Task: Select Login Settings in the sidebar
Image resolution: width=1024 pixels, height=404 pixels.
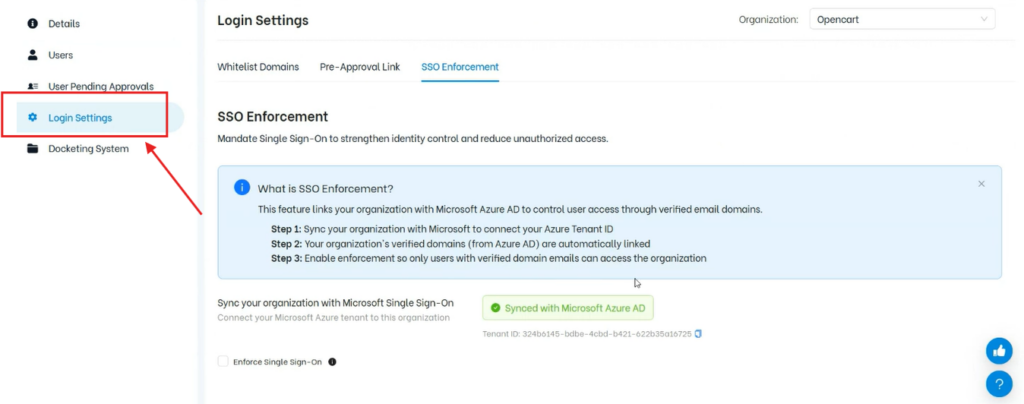Action: 80,118
